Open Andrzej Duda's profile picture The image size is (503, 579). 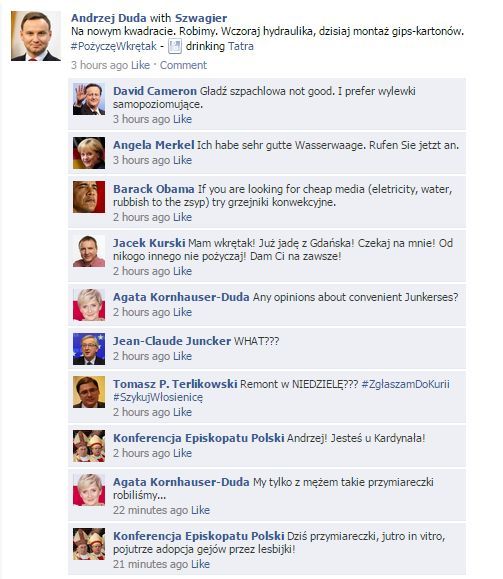(36, 36)
